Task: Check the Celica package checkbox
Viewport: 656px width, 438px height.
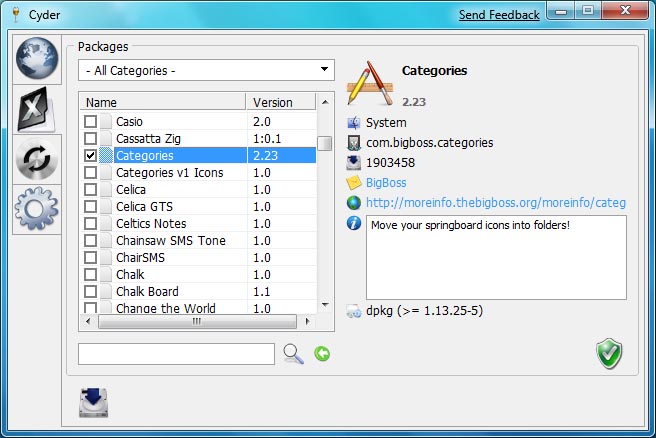Action: [90, 190]
